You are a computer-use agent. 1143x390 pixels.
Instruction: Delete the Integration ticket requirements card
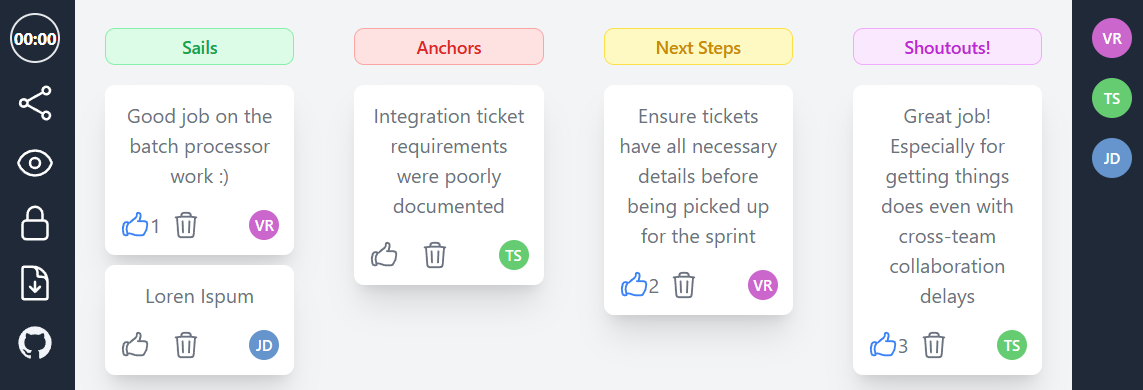pos(435,255)
